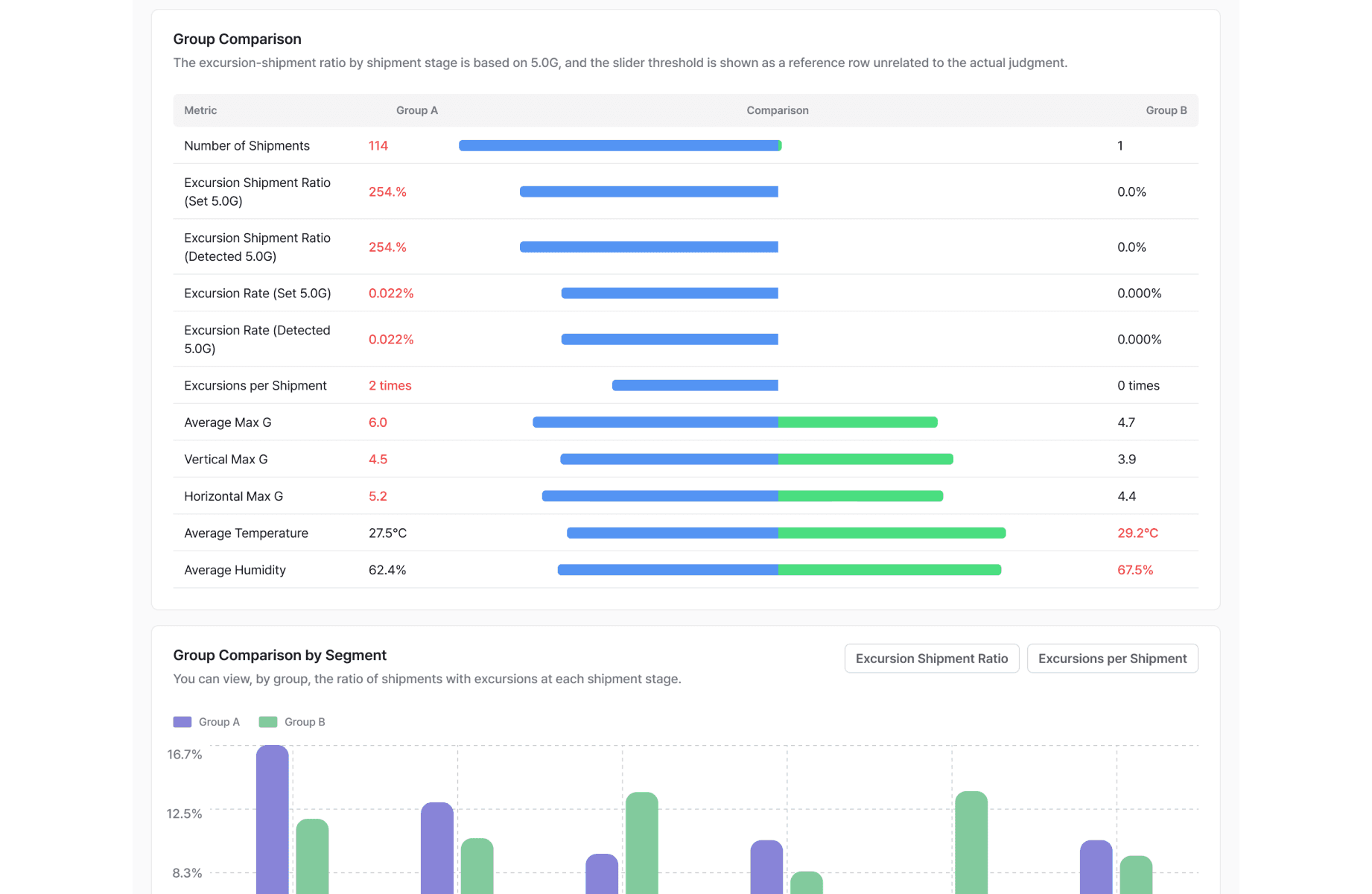Select the Comparison column header

(778, 110)
